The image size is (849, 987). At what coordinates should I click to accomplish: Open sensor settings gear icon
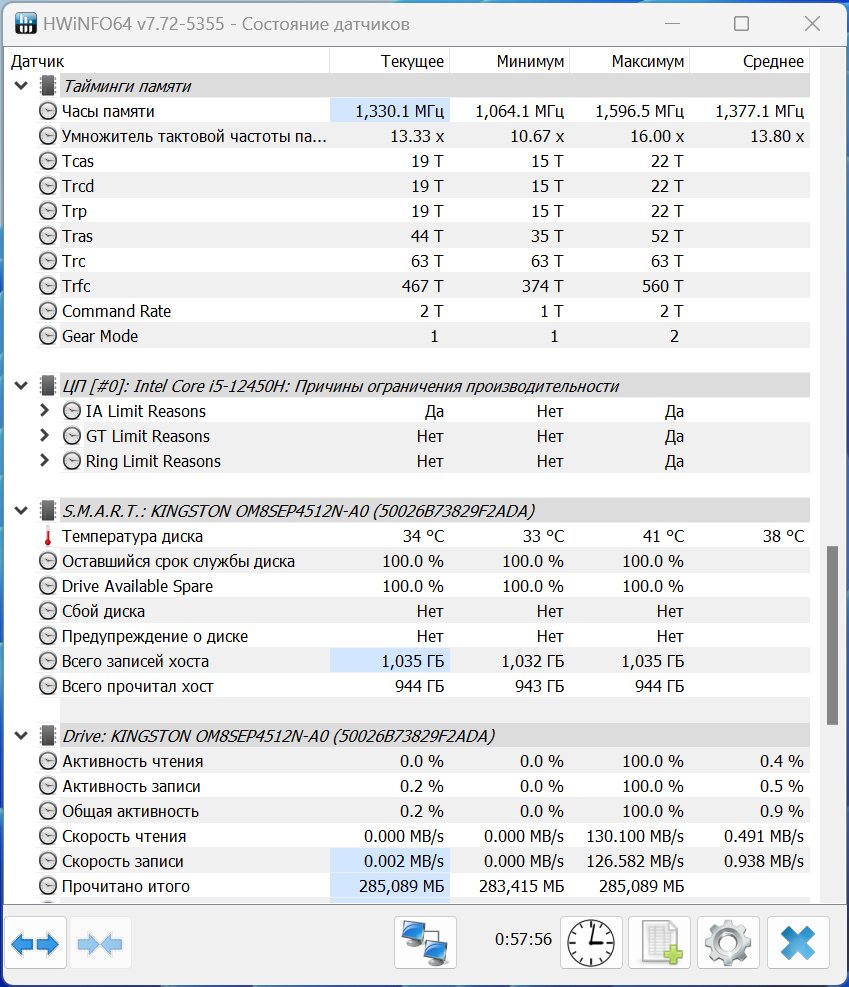728,942
